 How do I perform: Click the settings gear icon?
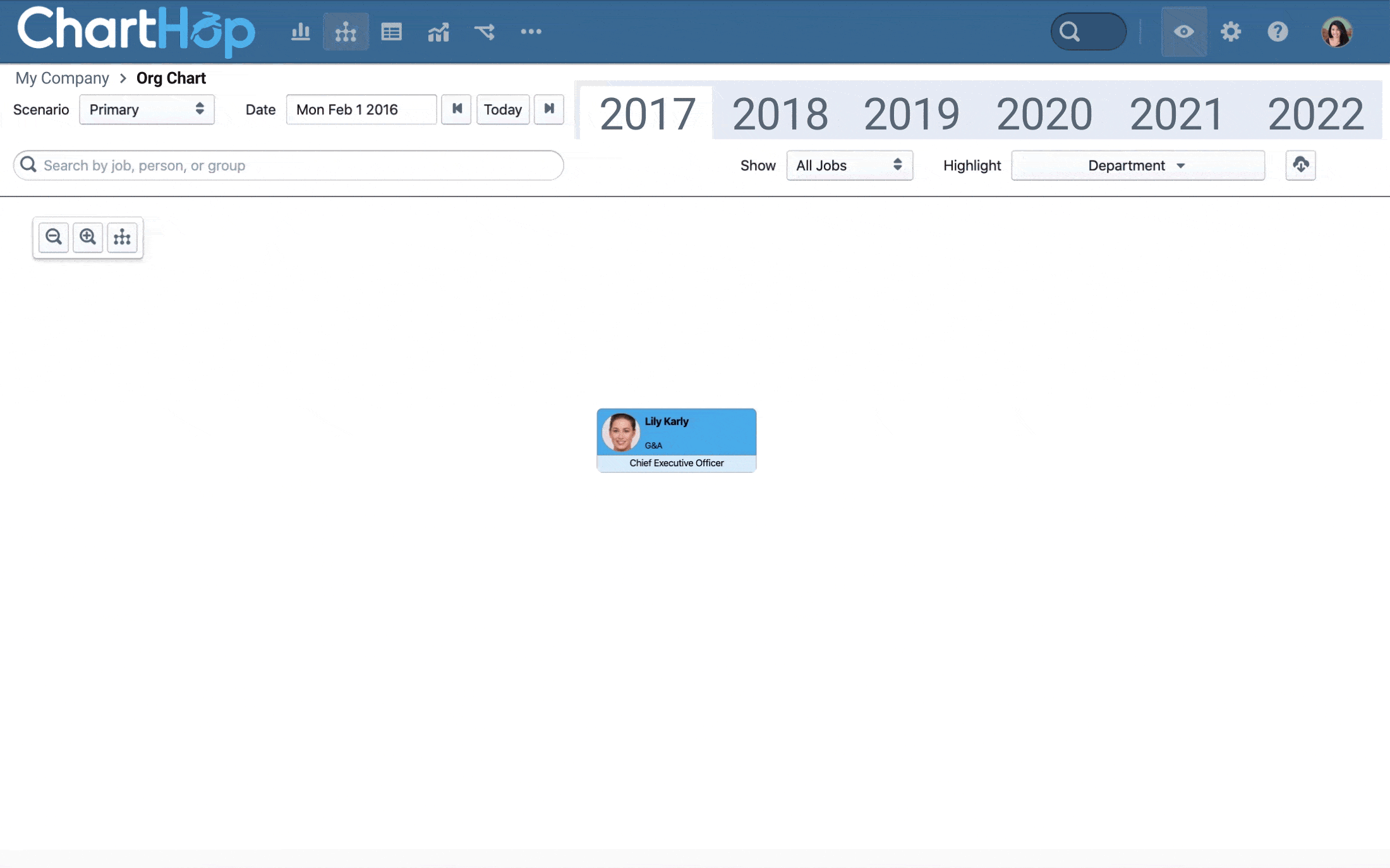(1230, 31)
